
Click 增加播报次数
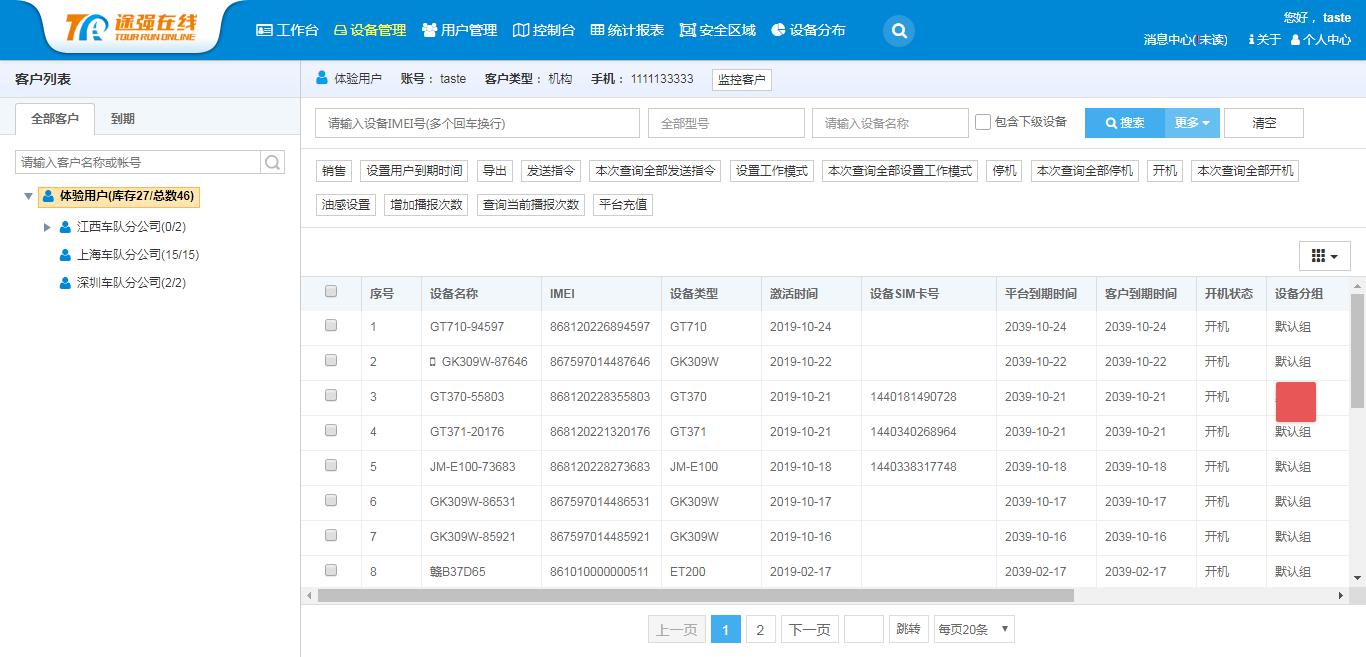(427, 205)
